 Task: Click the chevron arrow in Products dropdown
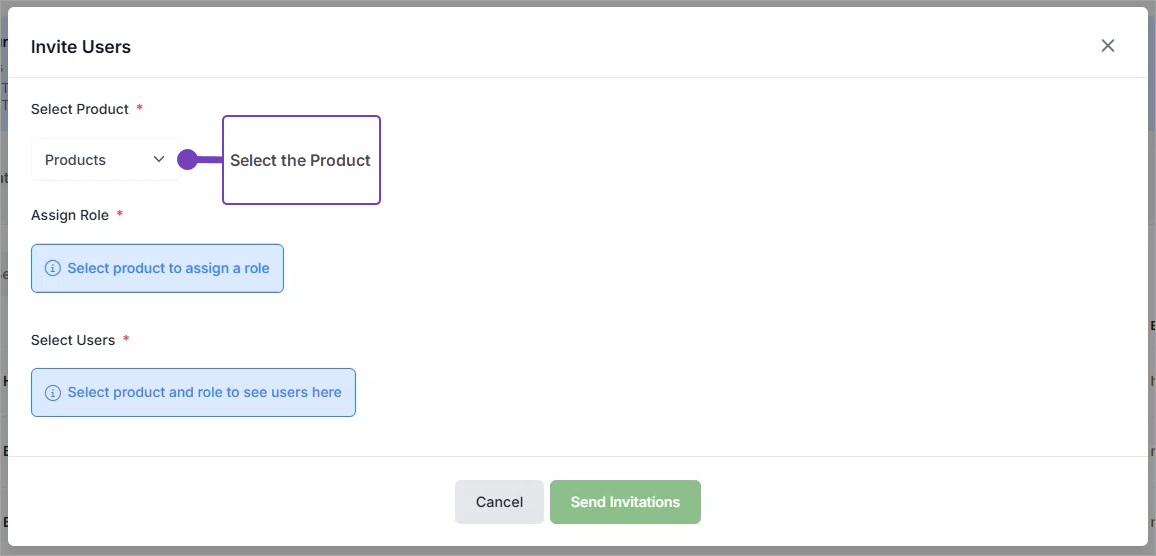coord(159,160)
